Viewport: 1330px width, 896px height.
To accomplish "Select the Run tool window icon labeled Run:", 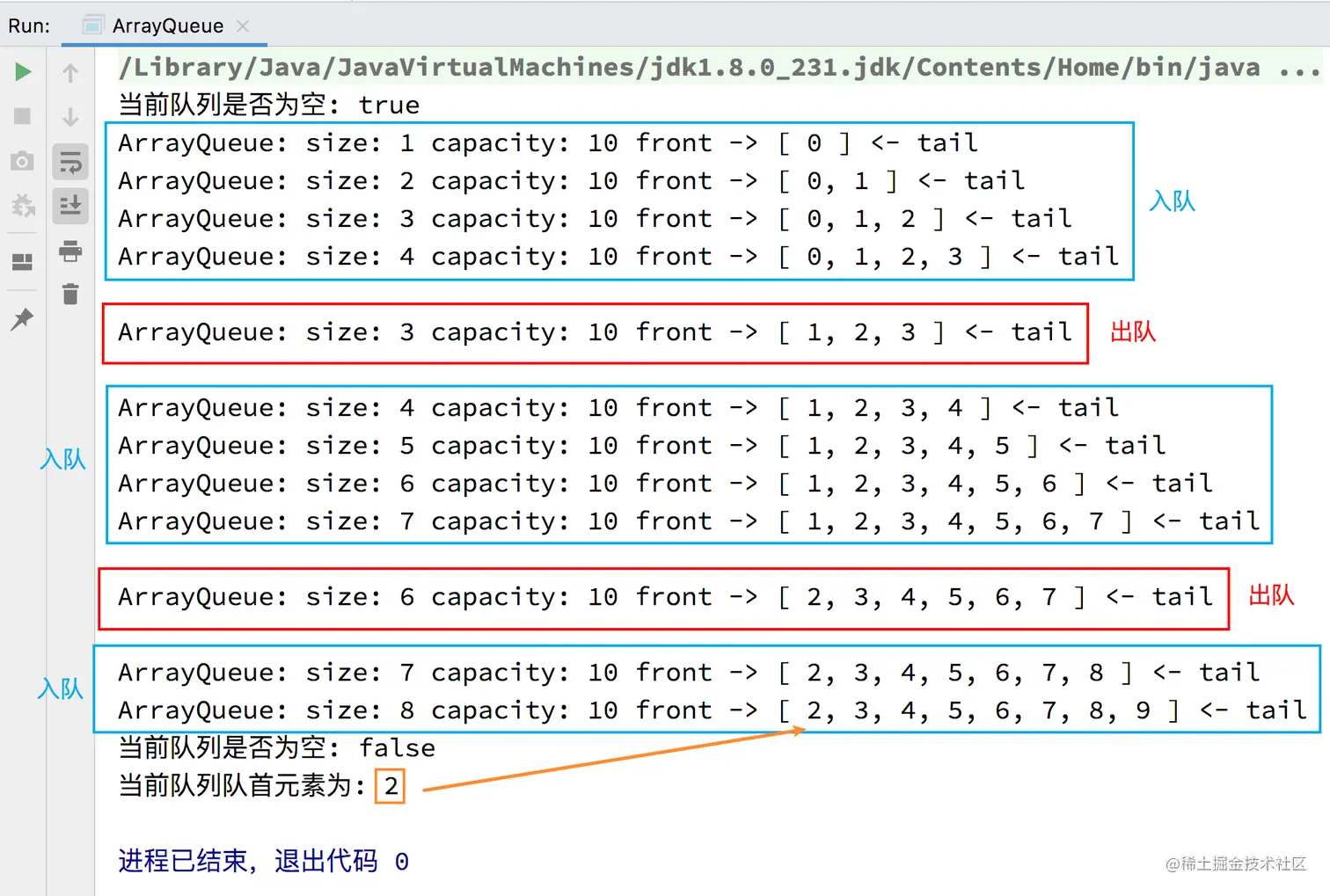I will [29, 25].
